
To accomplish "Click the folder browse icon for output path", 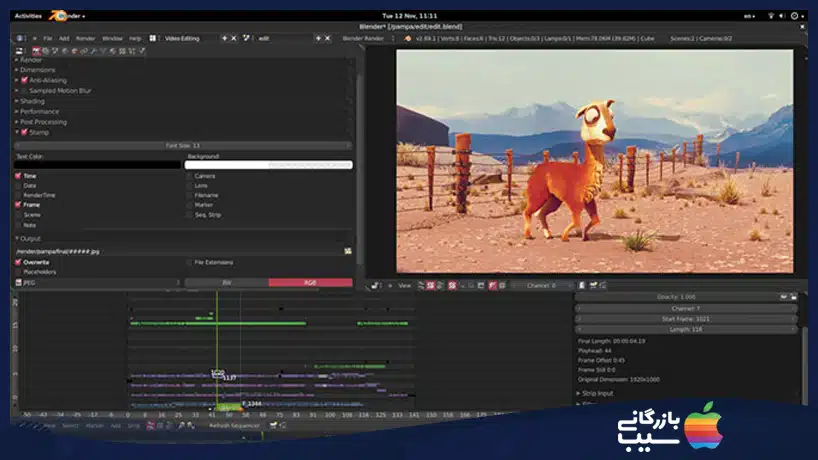I will coord(348,251).
